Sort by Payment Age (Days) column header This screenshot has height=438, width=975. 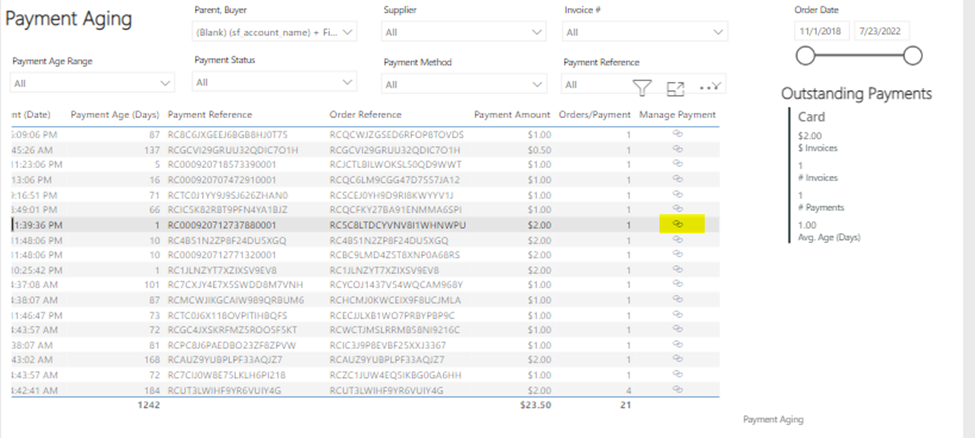(x=115, y=114)
